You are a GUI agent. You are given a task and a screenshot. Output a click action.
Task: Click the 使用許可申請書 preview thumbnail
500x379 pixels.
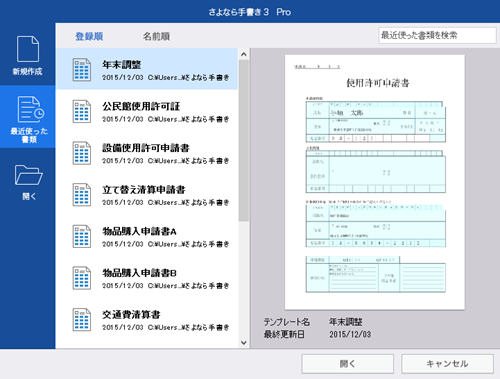[375, 182]
